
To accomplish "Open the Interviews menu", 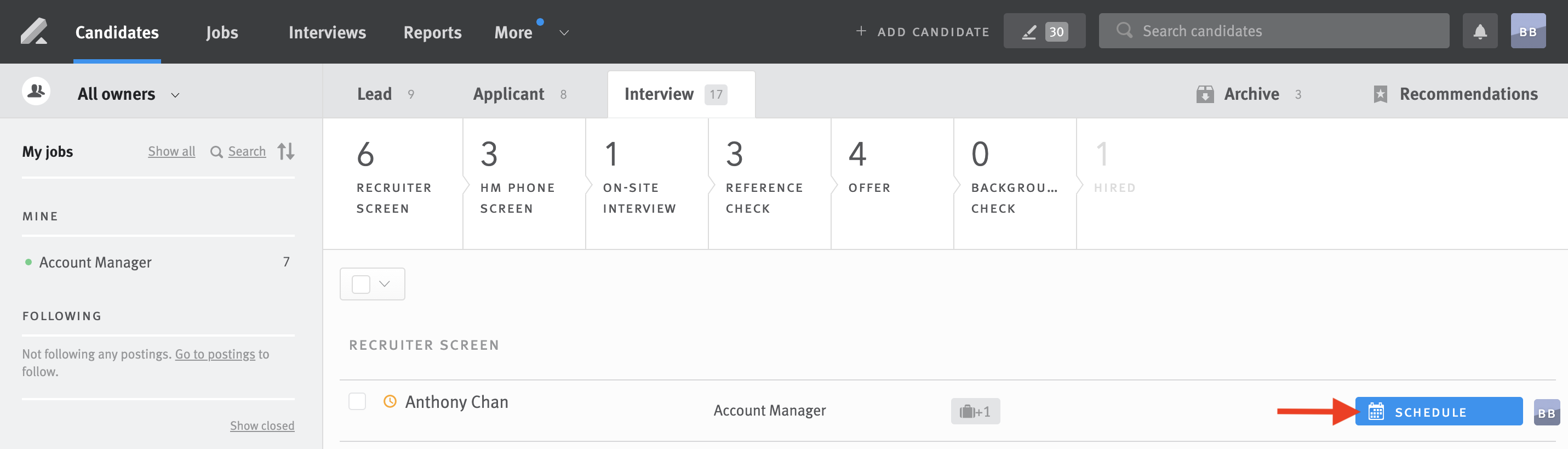I will pyautogui.click(x=328, y=32).
